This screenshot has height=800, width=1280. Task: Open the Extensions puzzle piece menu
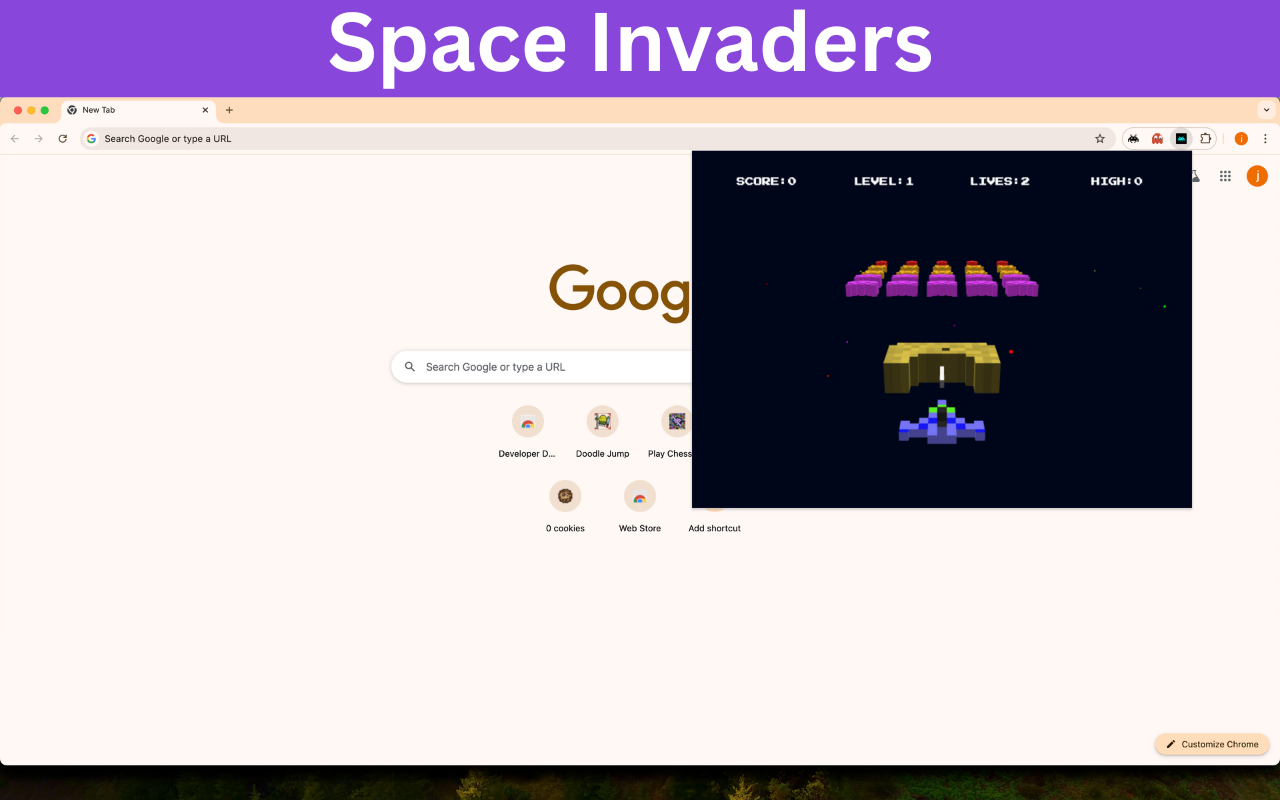[x=1205, y=139]
